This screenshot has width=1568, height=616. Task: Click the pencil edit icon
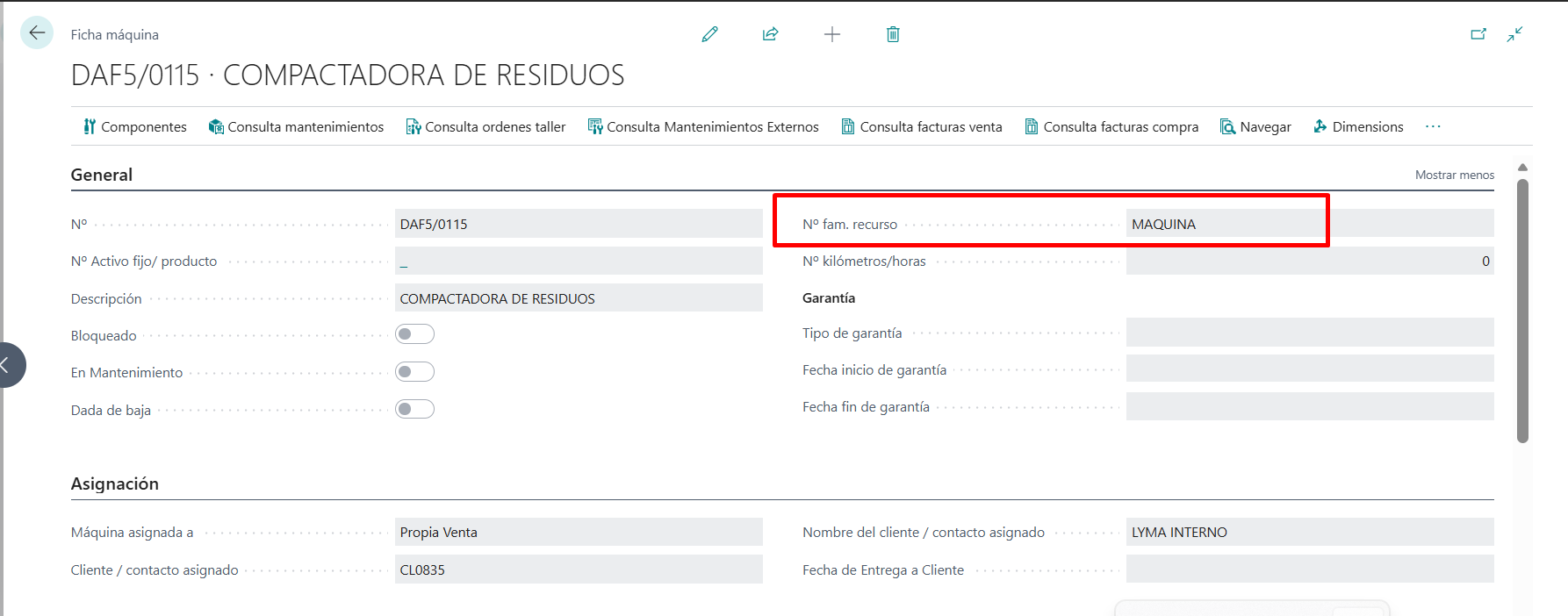pyautogui.click(x=709, y=34)
